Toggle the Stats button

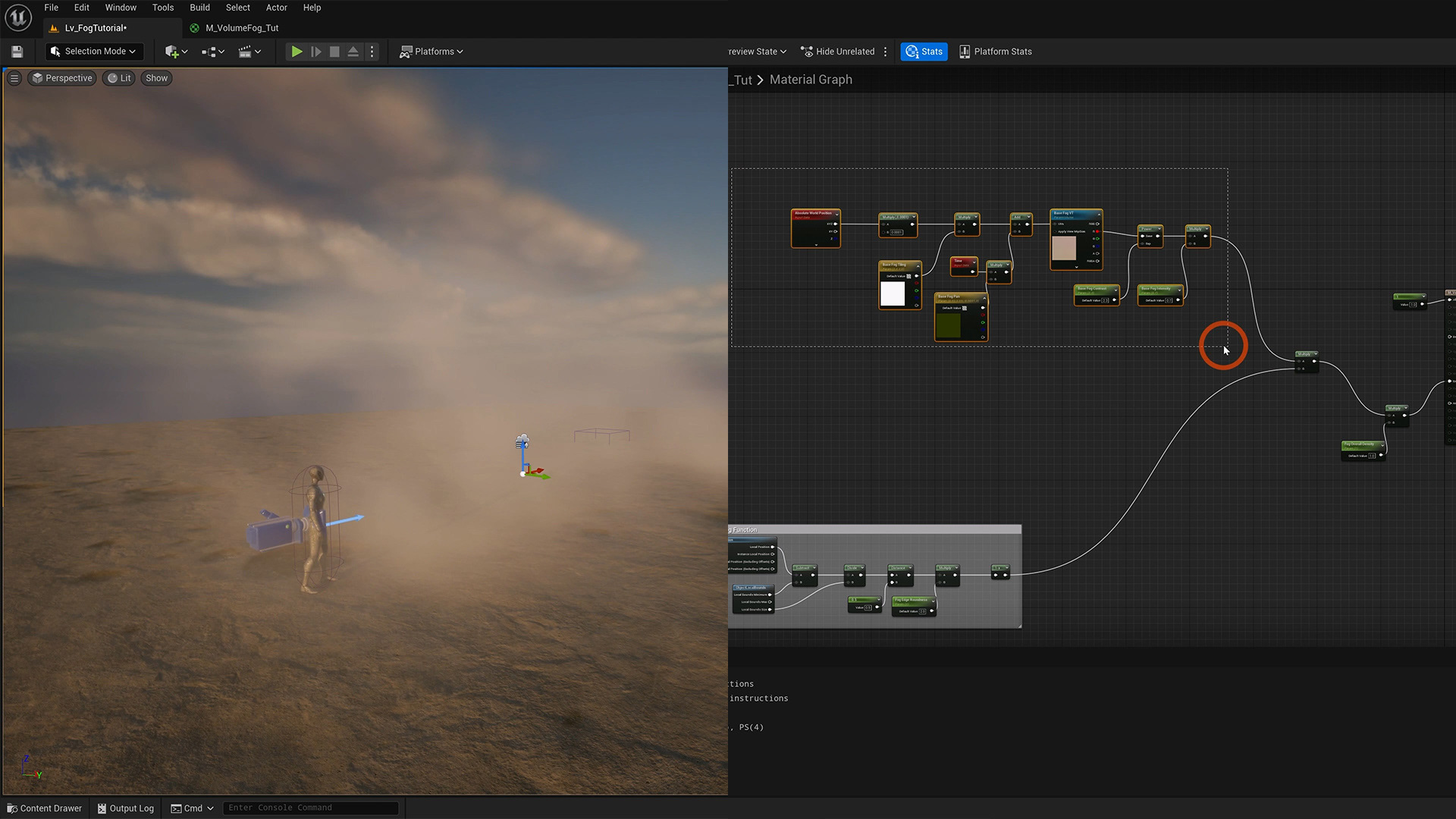click(x=924, y=52)
